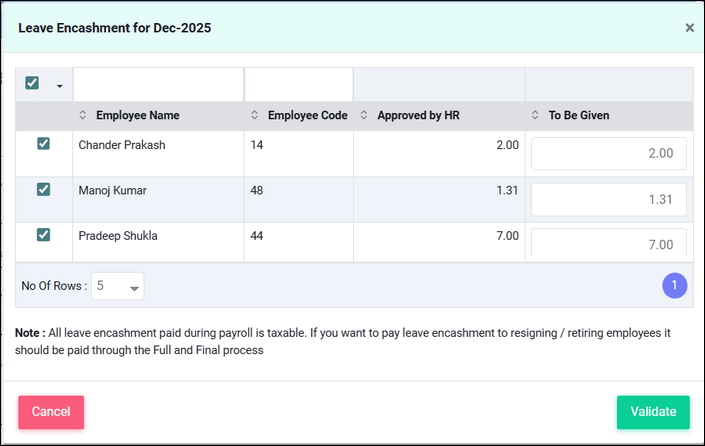Viewport: 705px width, 446px height.
Task: Click sort icon beside To Be Given
Action: point(535,116)
